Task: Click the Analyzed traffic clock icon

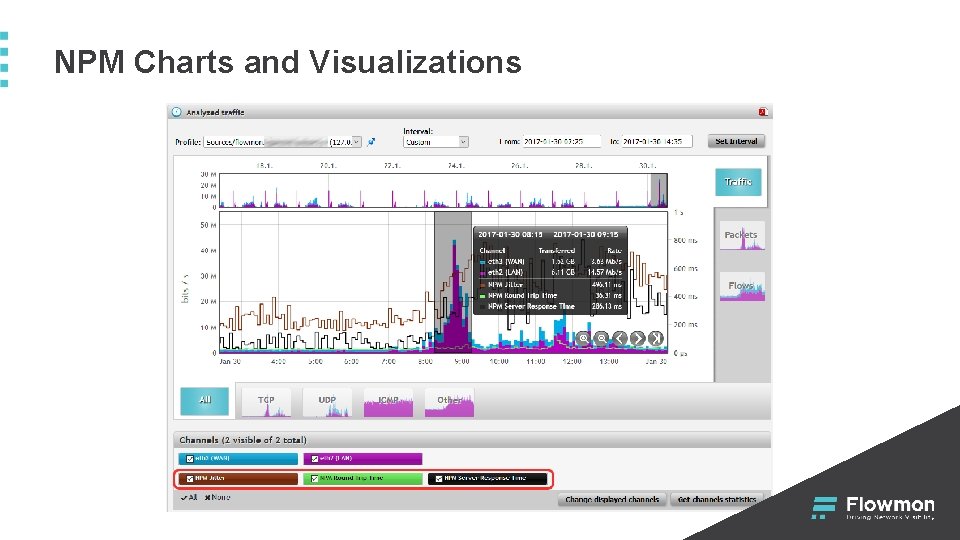Action: [176, 112]
